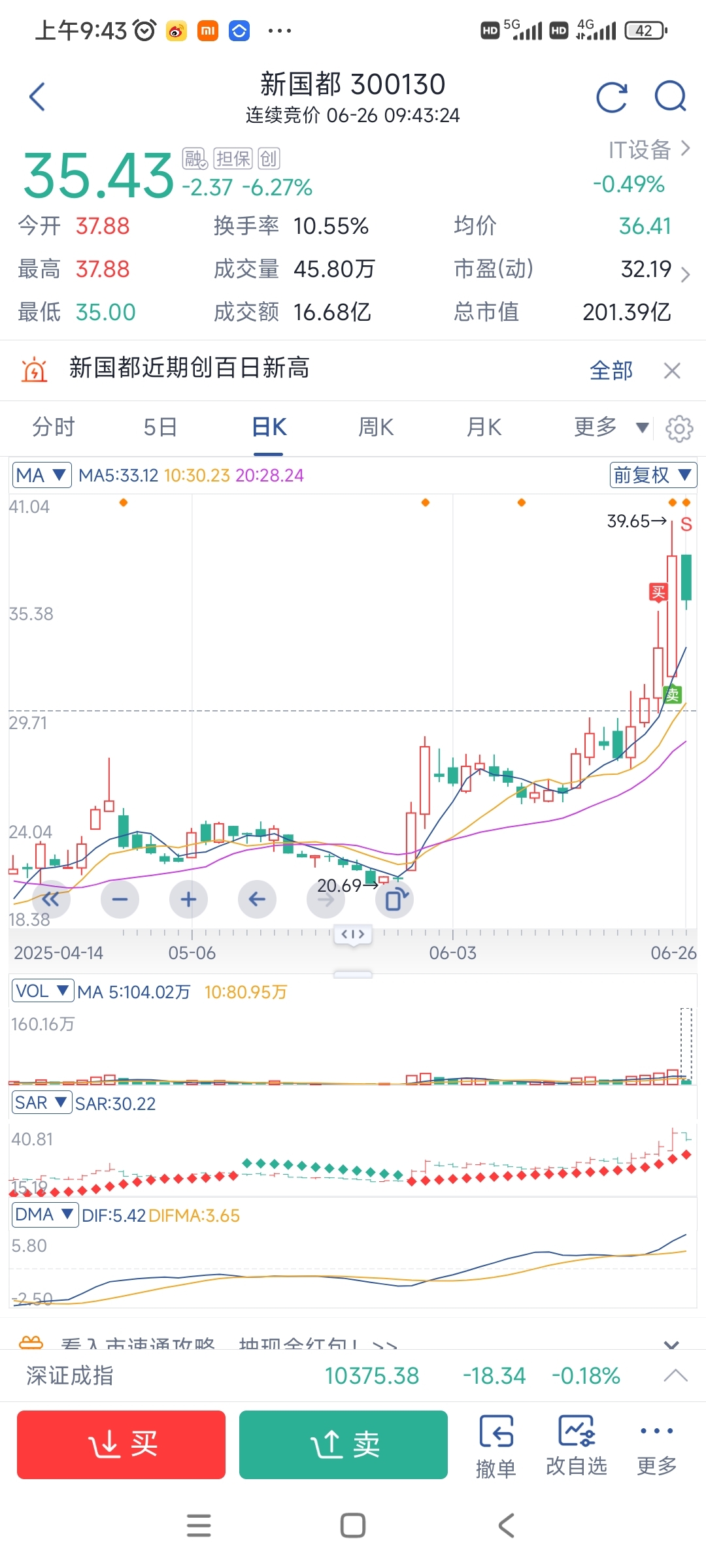Zoom out the K-line chart
Viewport: 706px width, 1568px height.
pyautogui.click(x=120, y=900)
